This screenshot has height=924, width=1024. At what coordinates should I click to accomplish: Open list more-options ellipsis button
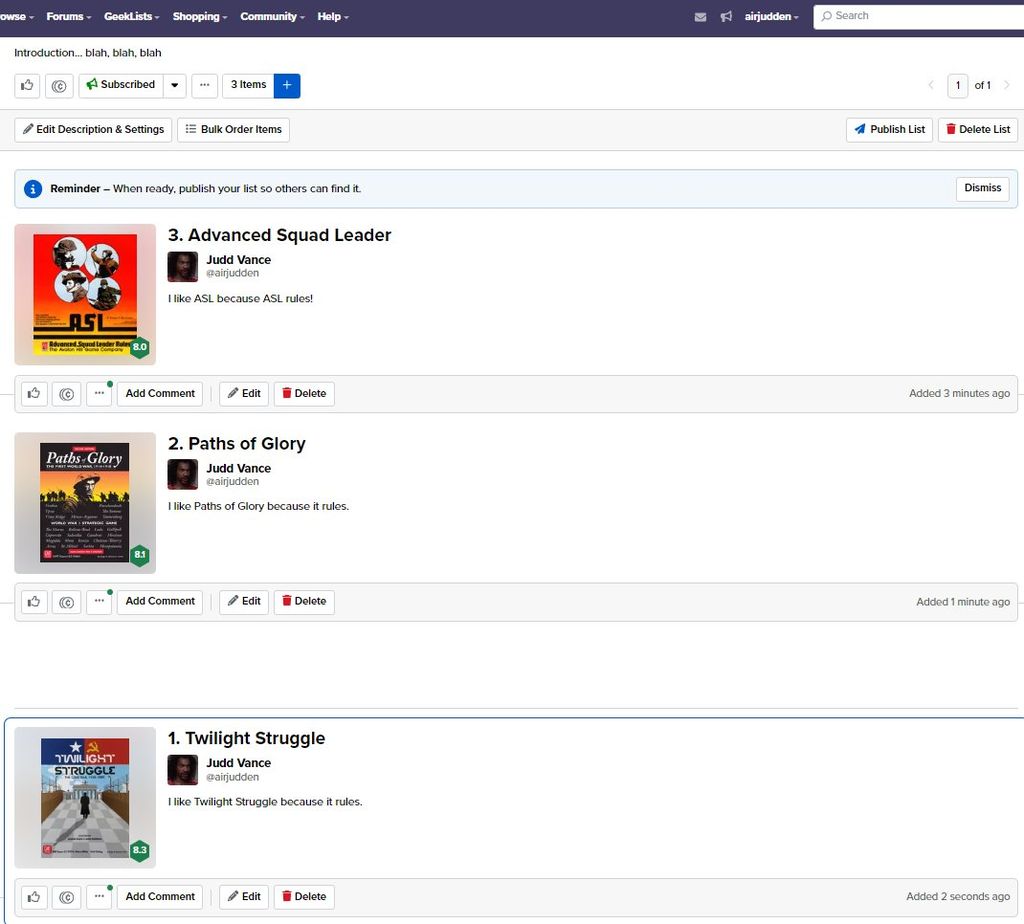[x=204, y=86]
